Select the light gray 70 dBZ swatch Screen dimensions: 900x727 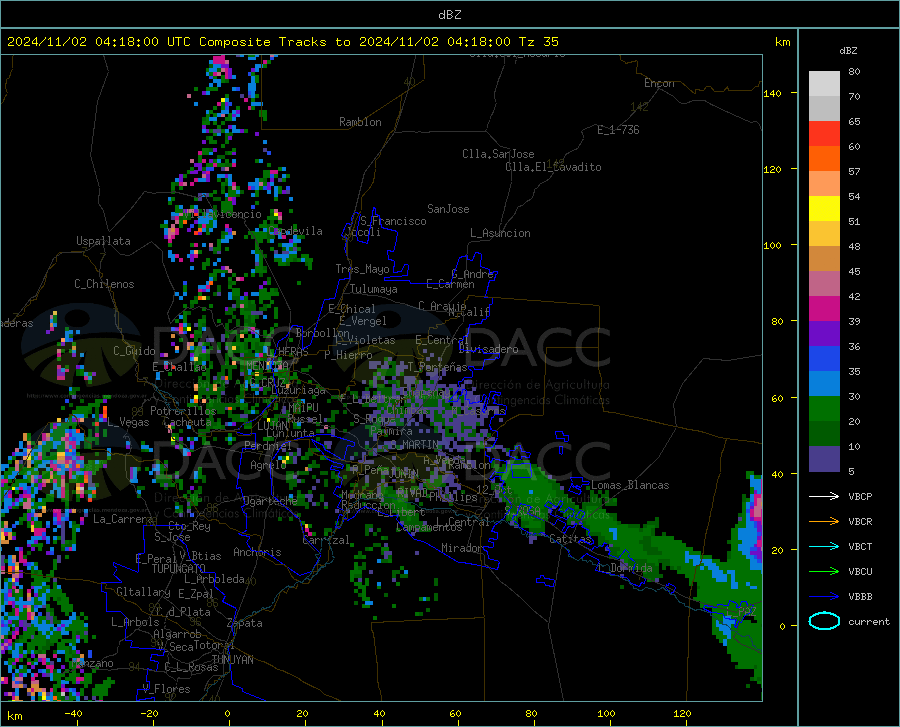point(824,84)
